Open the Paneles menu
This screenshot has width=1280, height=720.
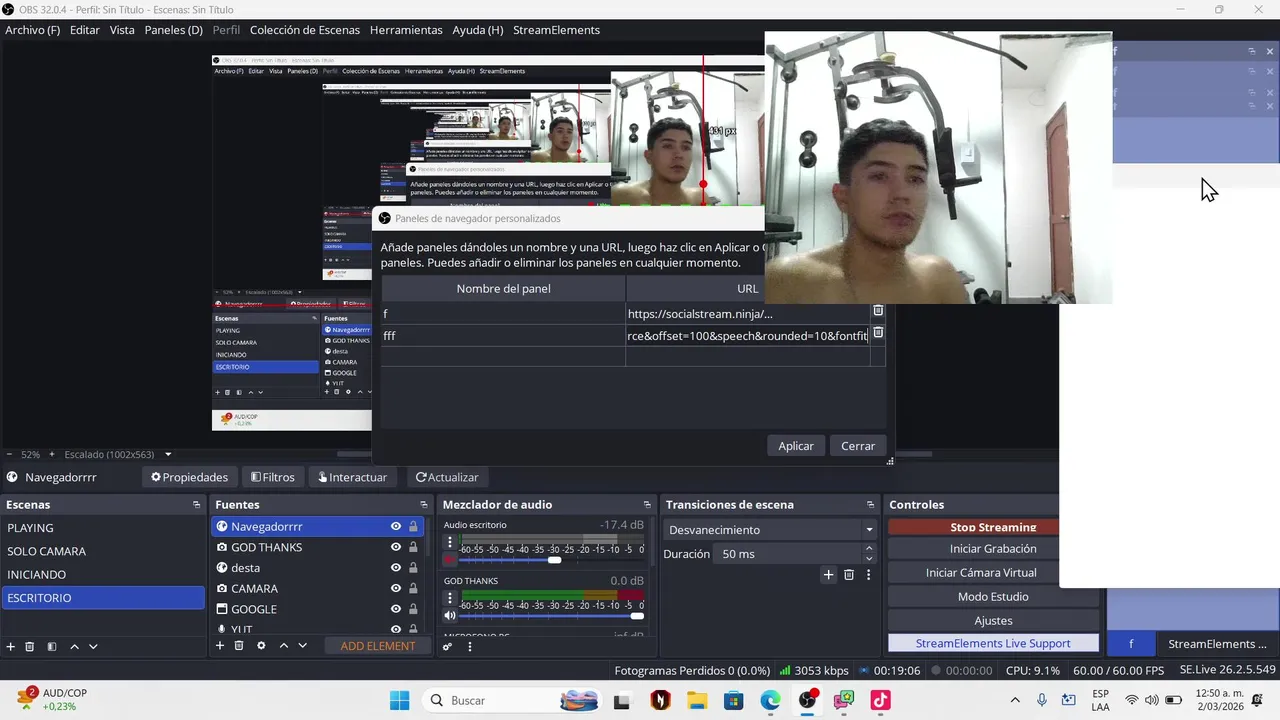pyautogui.click(x=173, y=30)
